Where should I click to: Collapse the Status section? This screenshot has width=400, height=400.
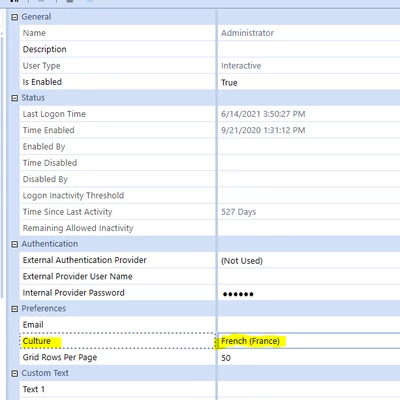tap(14, 98)
